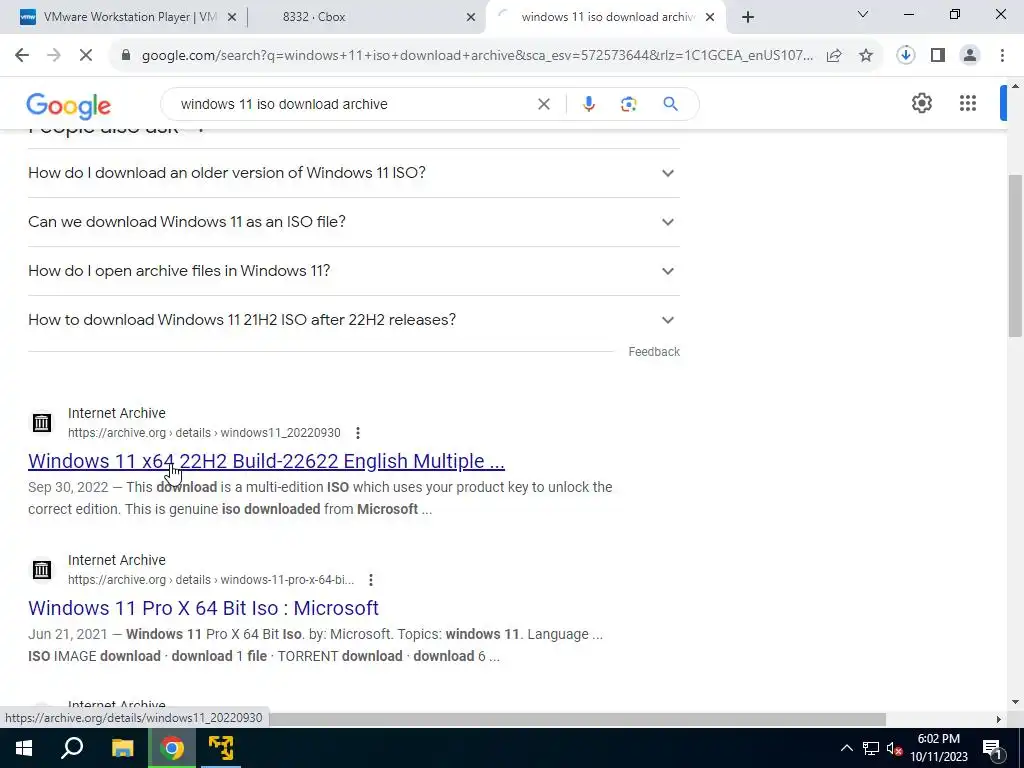
Task: Click inside the Google search input field
Action: click(353, 104)
